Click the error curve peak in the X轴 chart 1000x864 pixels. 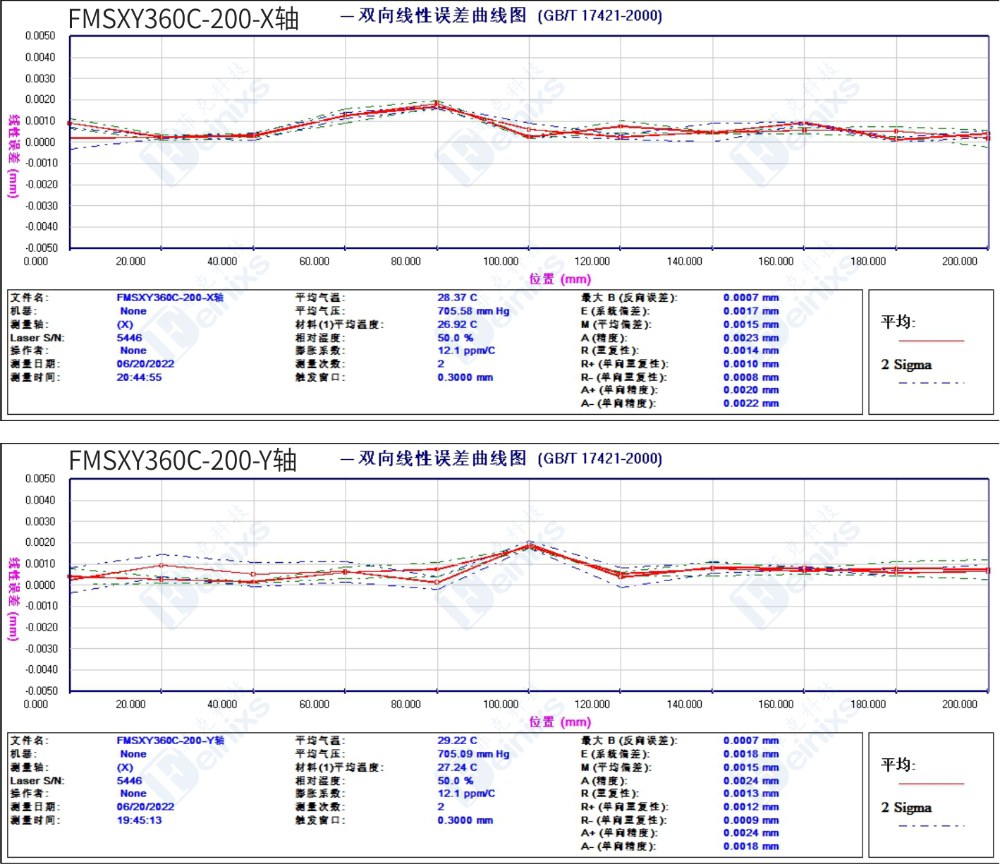436,105
